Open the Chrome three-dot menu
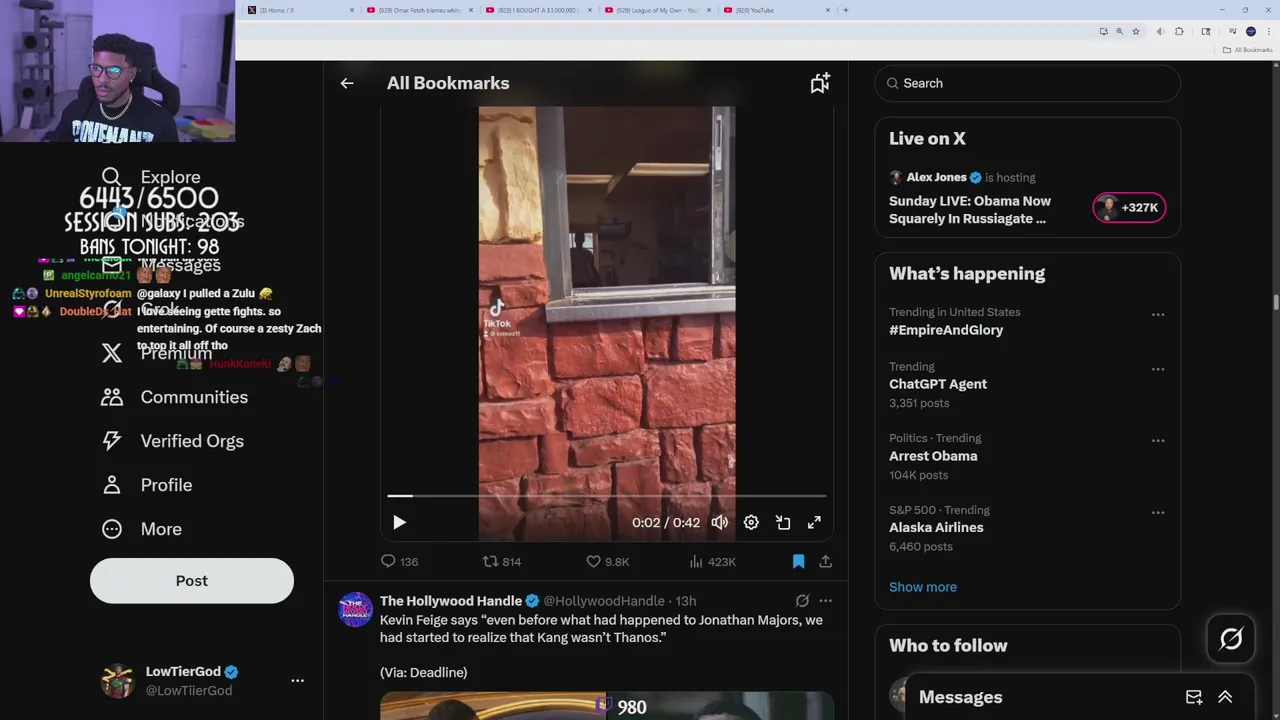1280x720 pixels. pyautogui.click(x=1268, y=31)
